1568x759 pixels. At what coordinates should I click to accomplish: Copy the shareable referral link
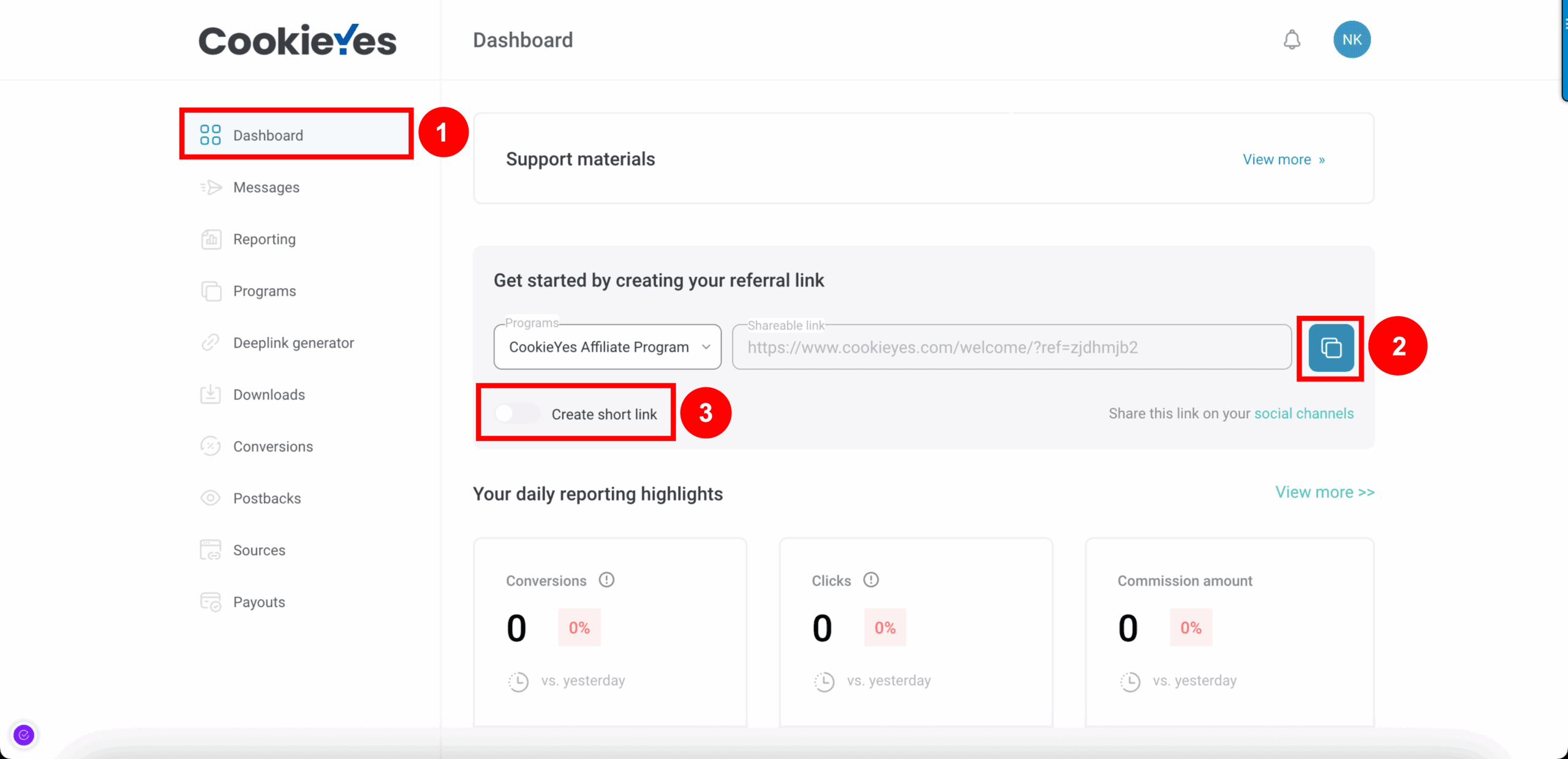click(1331, 347)
